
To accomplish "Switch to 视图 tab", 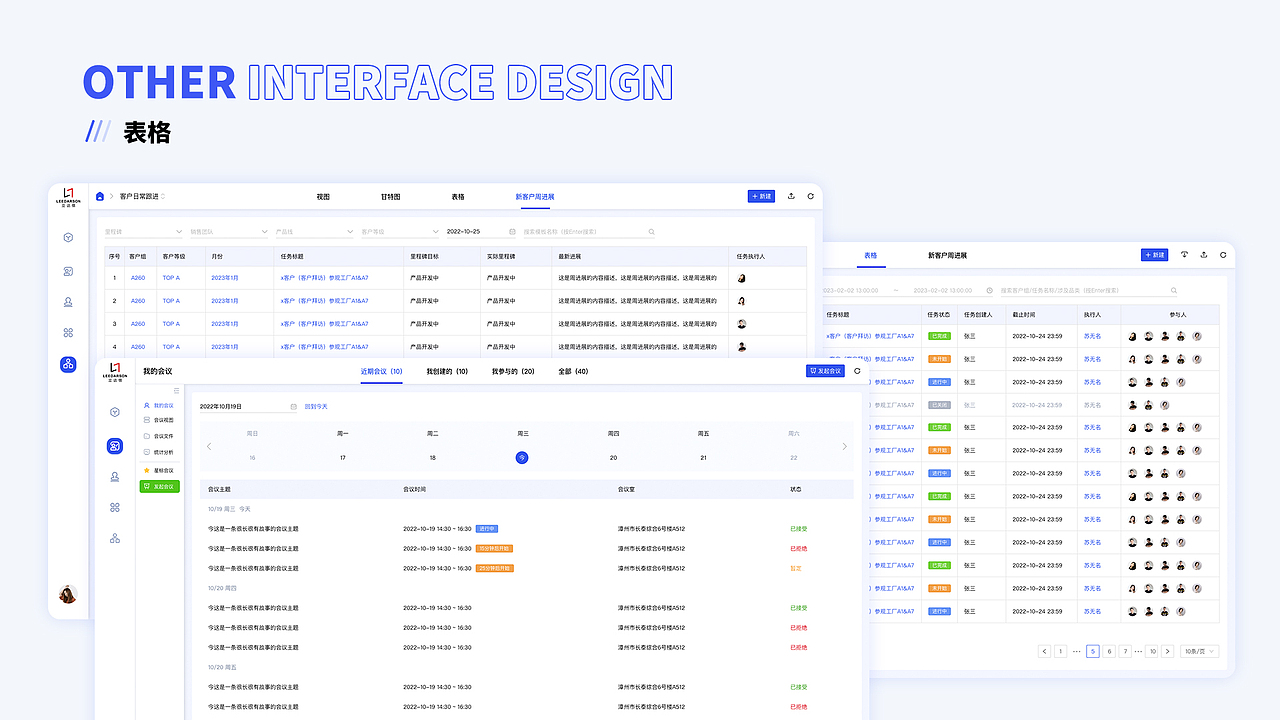I will (323, 197).
